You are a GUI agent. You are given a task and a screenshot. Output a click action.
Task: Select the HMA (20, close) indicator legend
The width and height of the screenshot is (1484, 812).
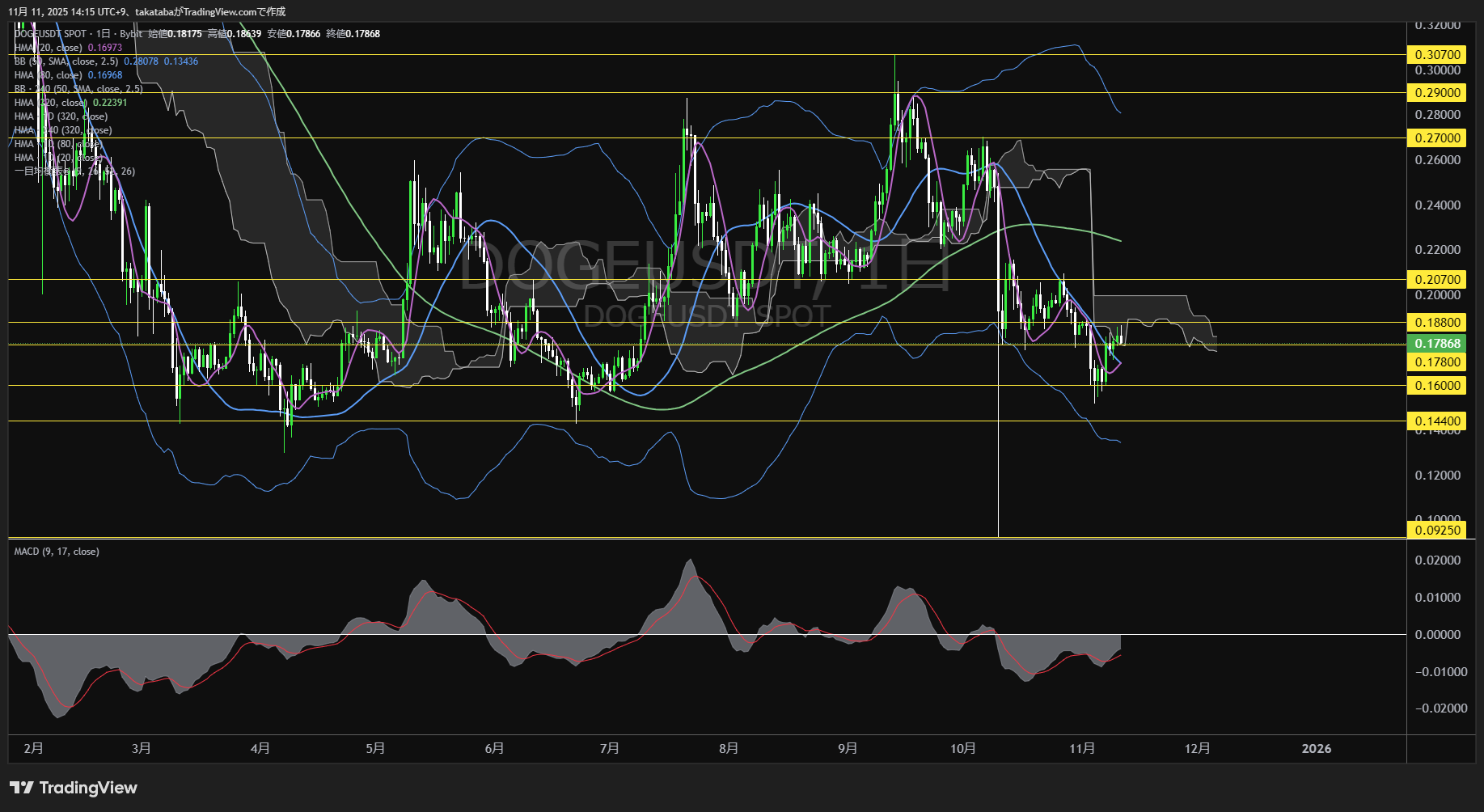coord(49,48)
